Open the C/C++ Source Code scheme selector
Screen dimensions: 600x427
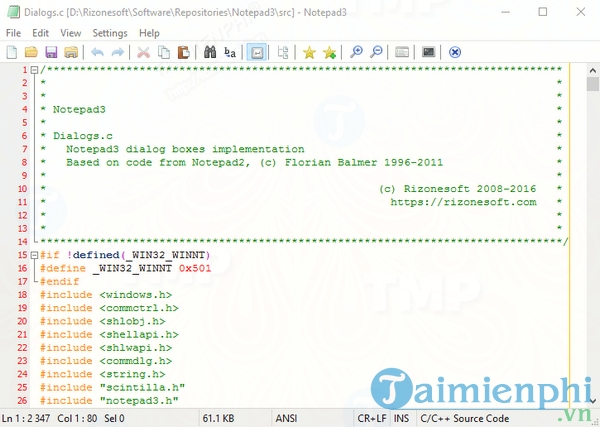(x=465, y=418)
